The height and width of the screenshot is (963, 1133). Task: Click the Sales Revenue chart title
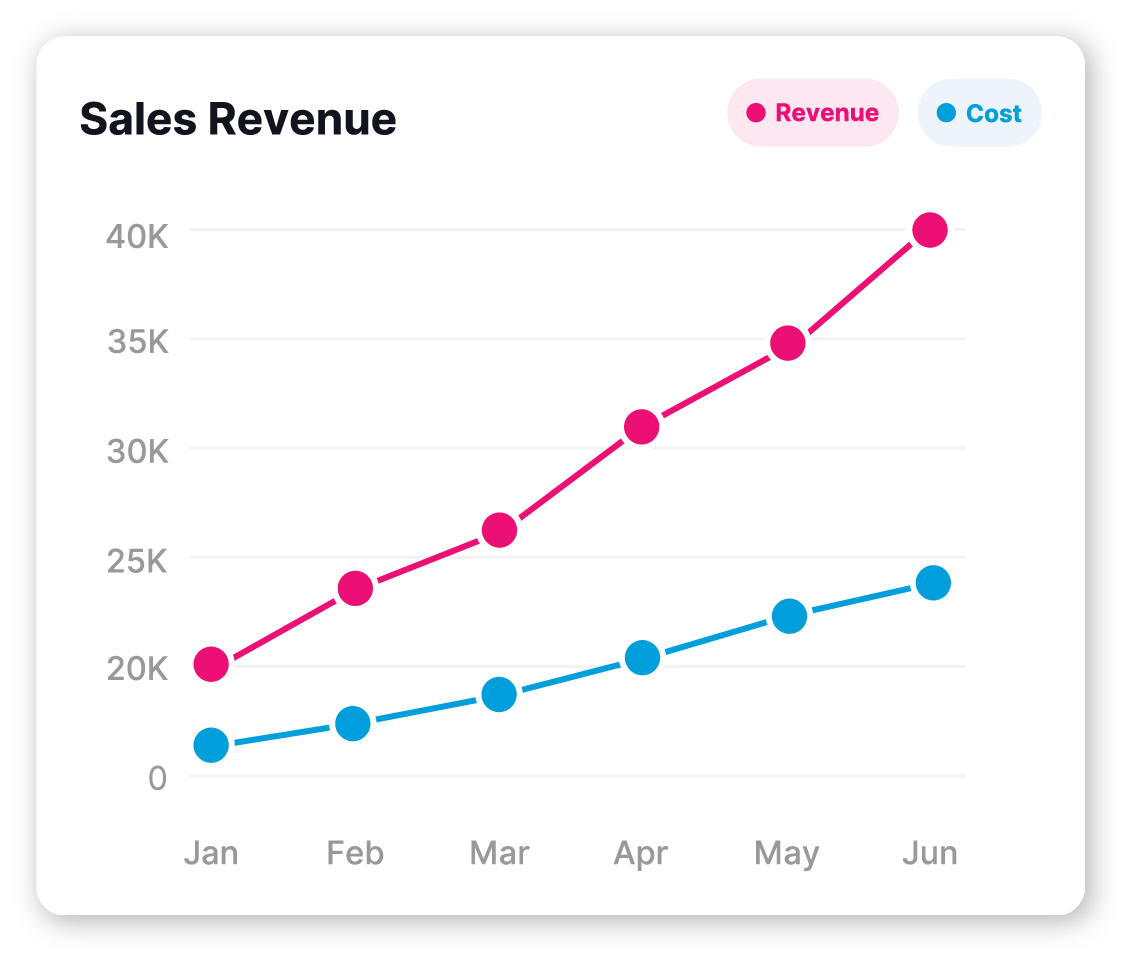(x=238, y=119)
